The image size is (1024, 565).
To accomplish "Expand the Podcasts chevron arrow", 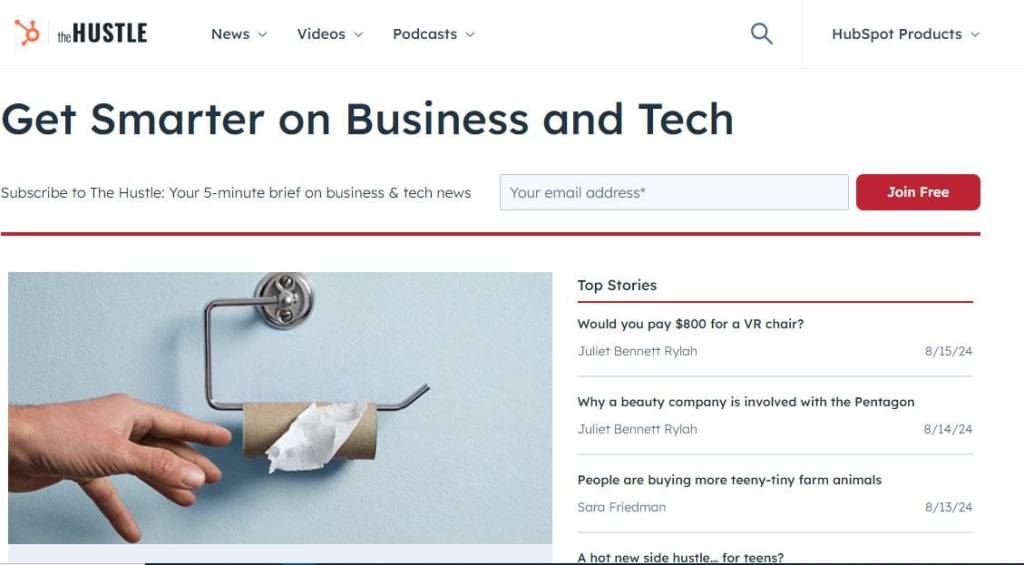I will point(470,35).
